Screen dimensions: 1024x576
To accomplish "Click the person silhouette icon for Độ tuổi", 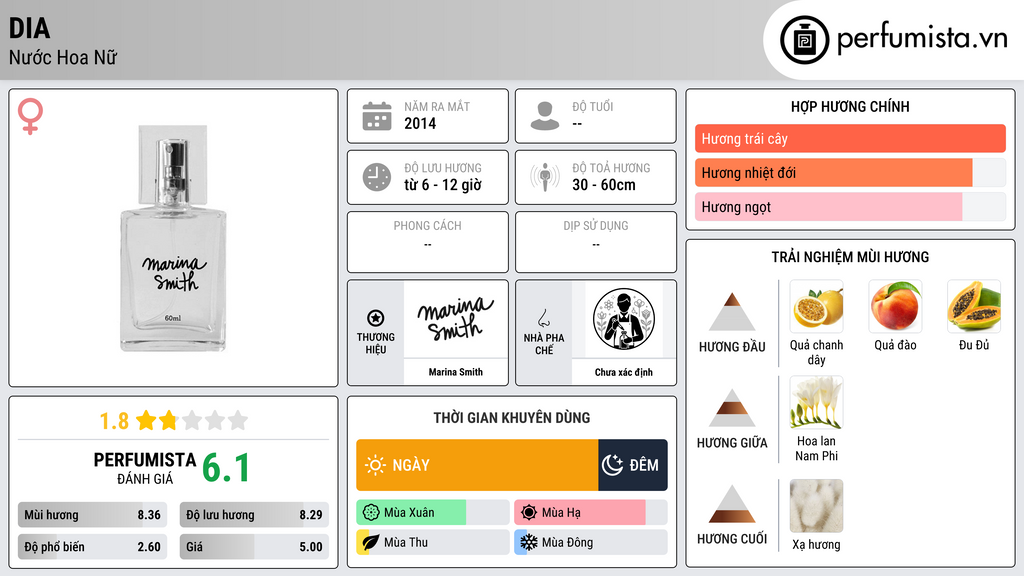I will click(x=545, y=116).
